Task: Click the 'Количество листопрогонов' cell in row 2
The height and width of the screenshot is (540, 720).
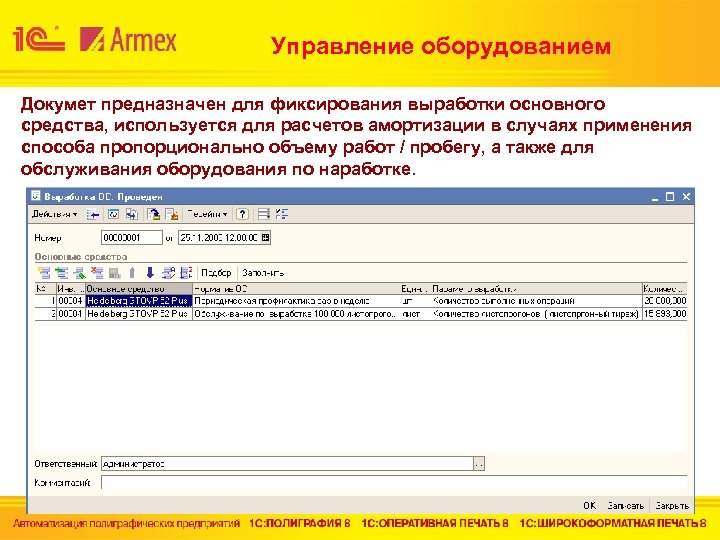Action: click(536, 314)
